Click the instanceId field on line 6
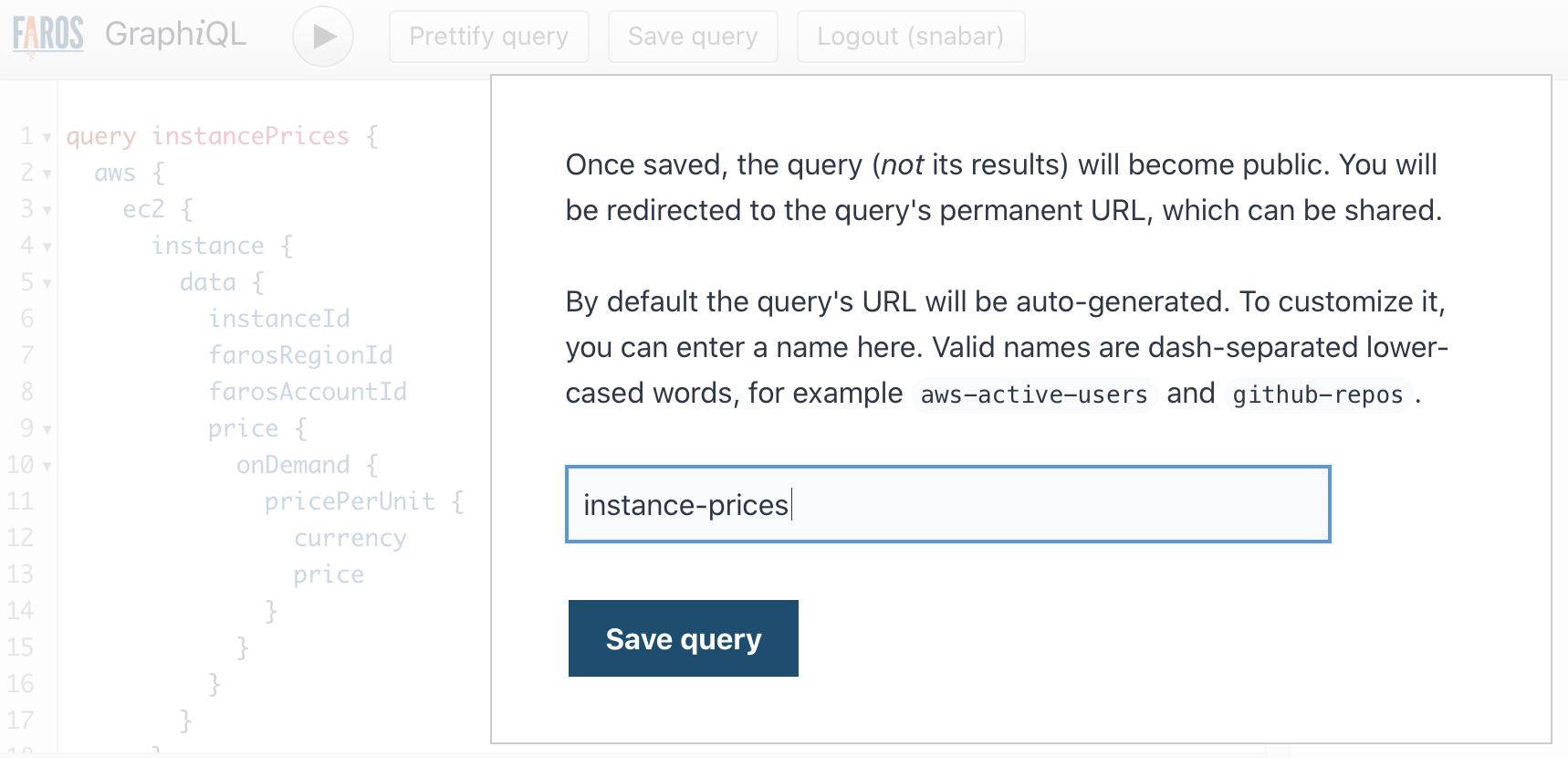 (x=278, y=319)
